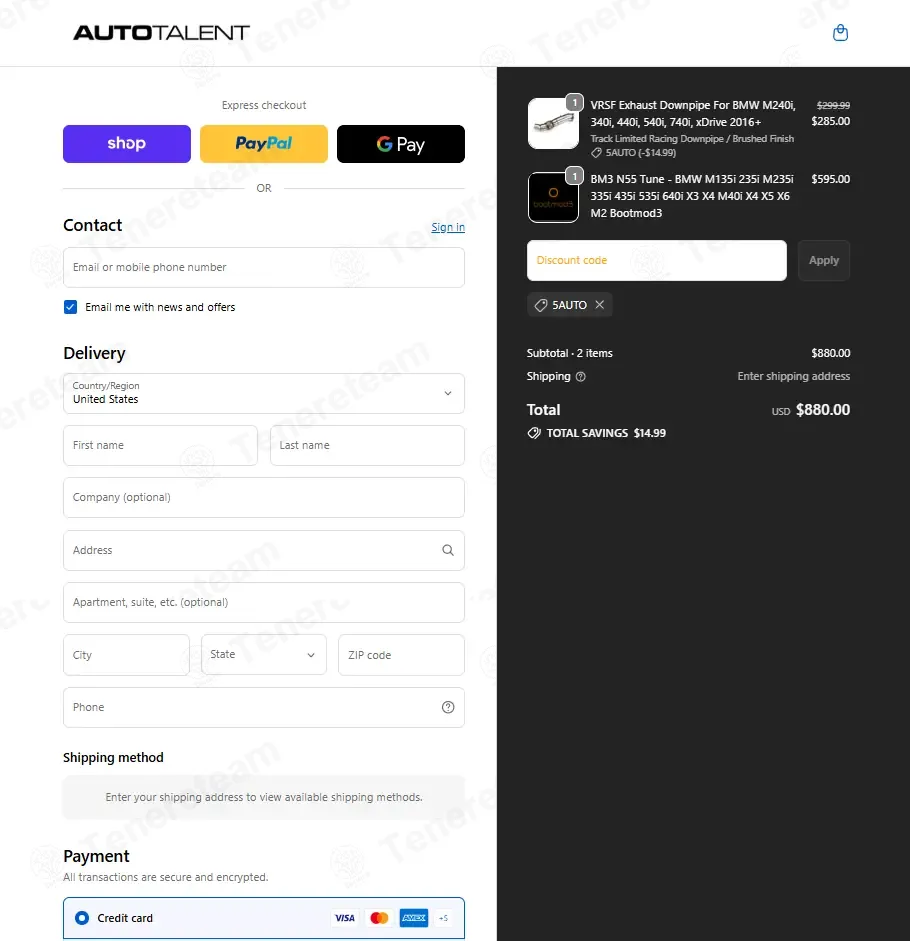Open the shopping bag cart icon
The image size is (910, 941).
coord(840,32)
